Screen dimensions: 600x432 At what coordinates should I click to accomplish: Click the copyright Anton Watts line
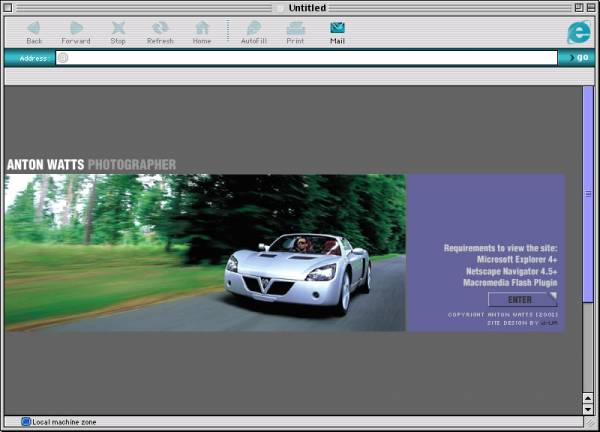(503, 315)
